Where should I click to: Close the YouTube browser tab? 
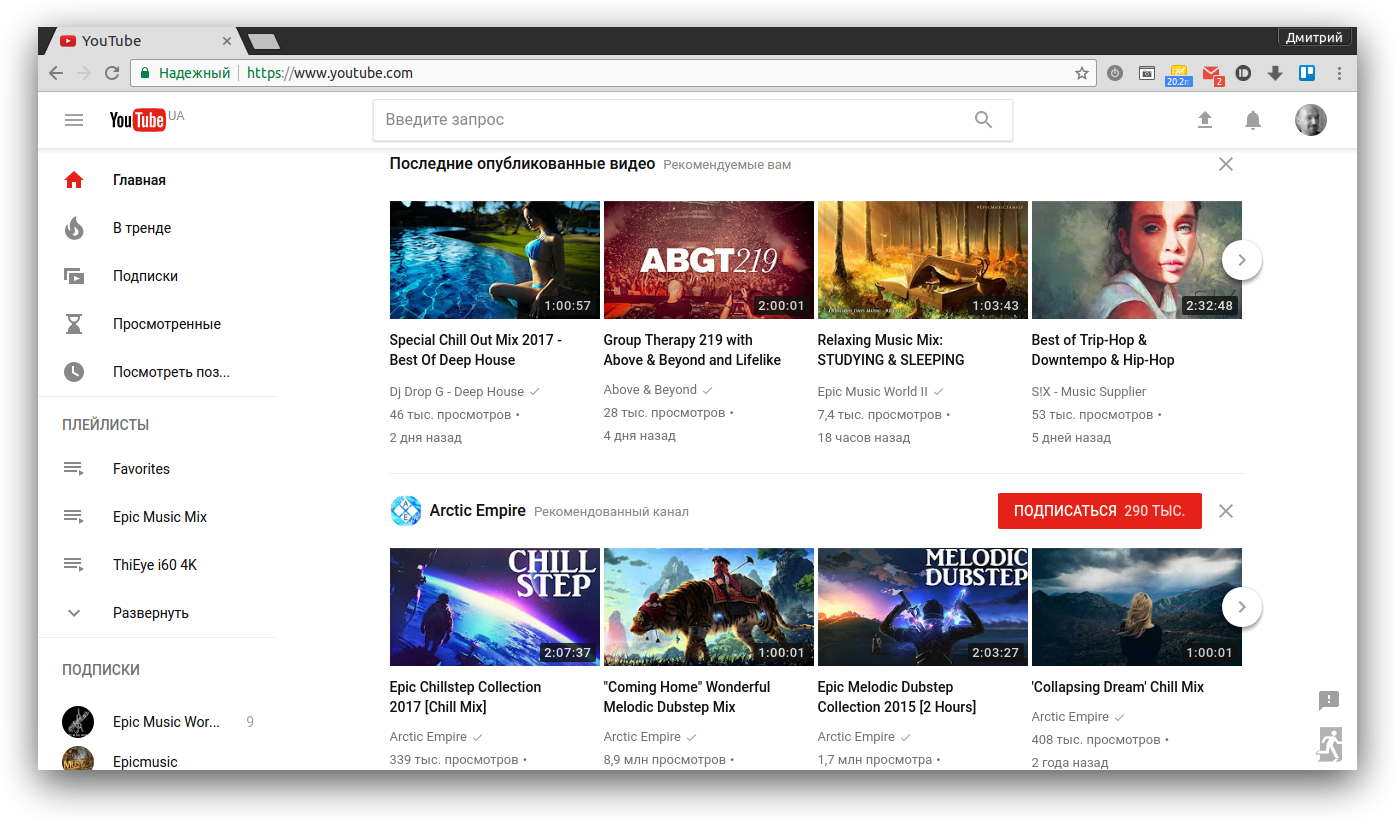(227, 41)
